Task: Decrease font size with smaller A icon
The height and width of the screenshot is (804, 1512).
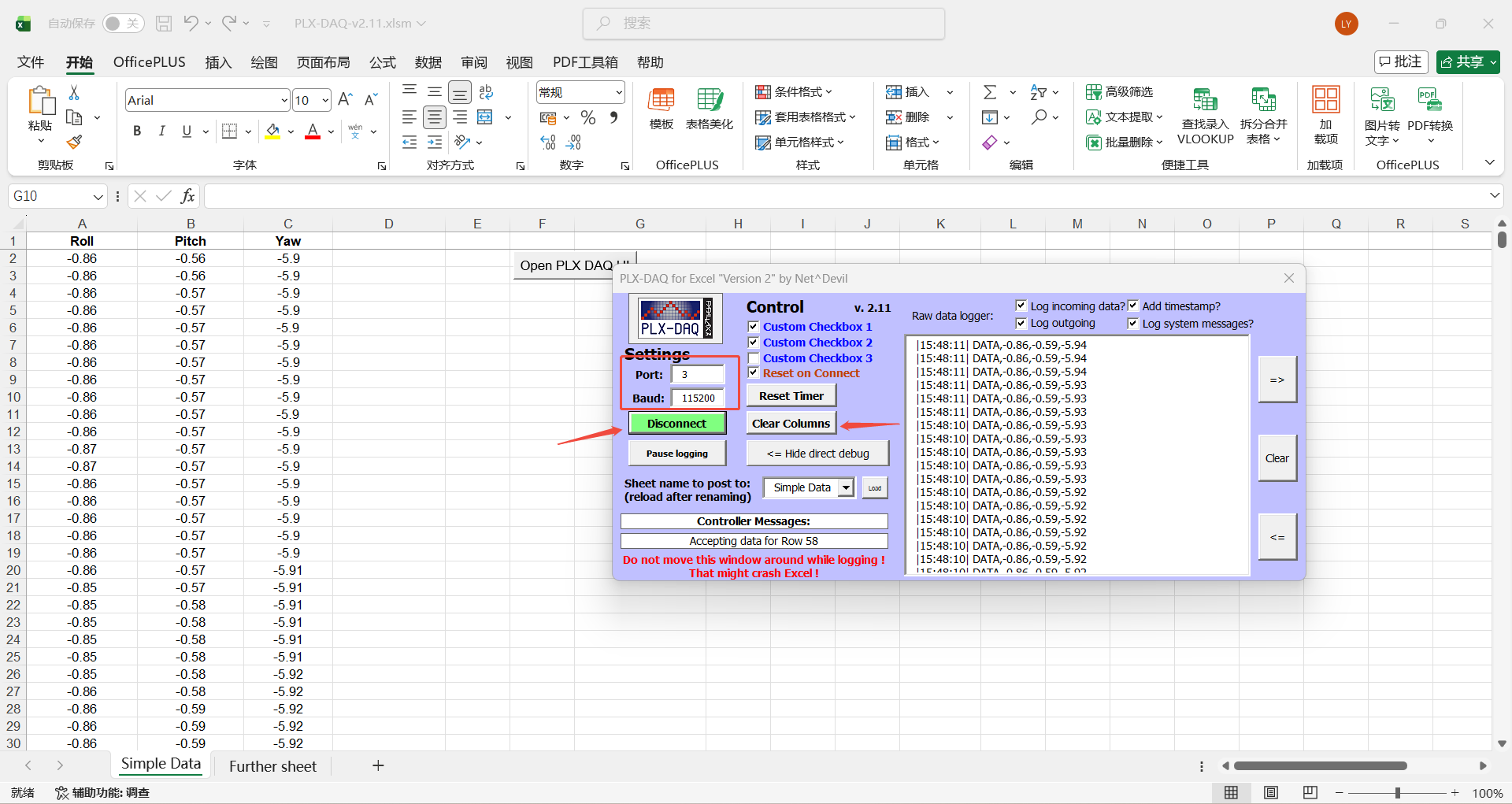Action: tap(371, 99)
